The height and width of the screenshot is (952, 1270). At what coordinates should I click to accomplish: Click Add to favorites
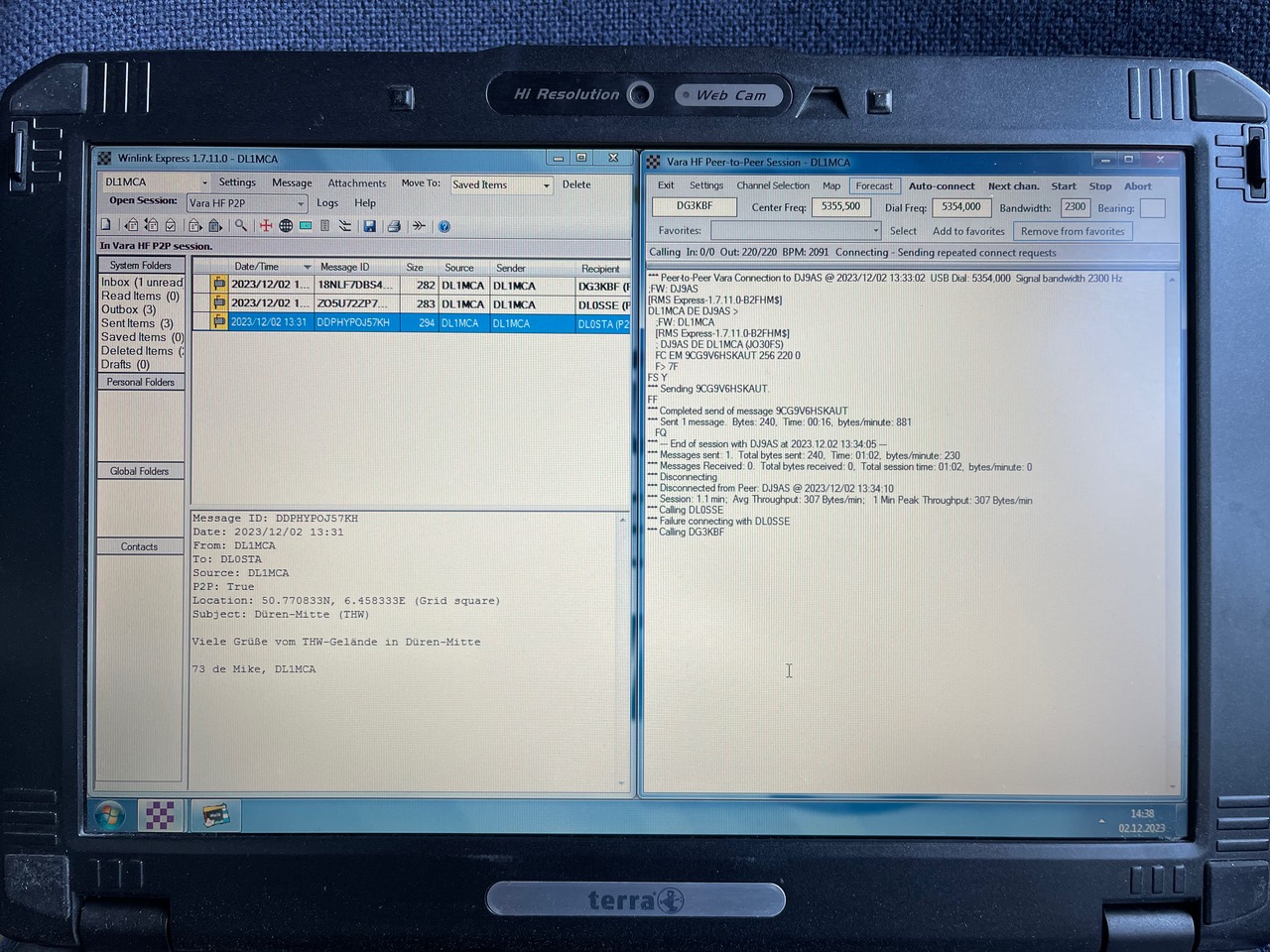click(968, 231)
